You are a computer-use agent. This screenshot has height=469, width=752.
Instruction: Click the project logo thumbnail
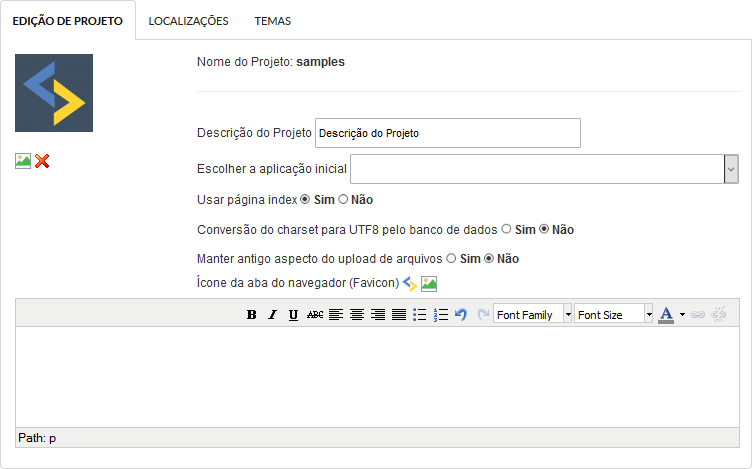[54, 93]
